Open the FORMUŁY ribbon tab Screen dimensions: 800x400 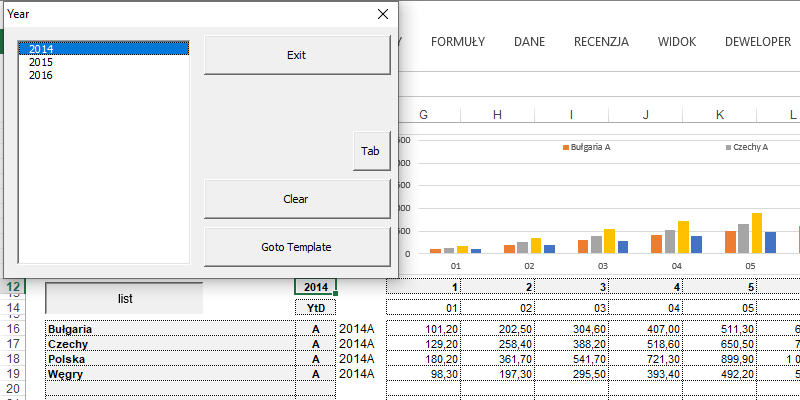(458, 42)
